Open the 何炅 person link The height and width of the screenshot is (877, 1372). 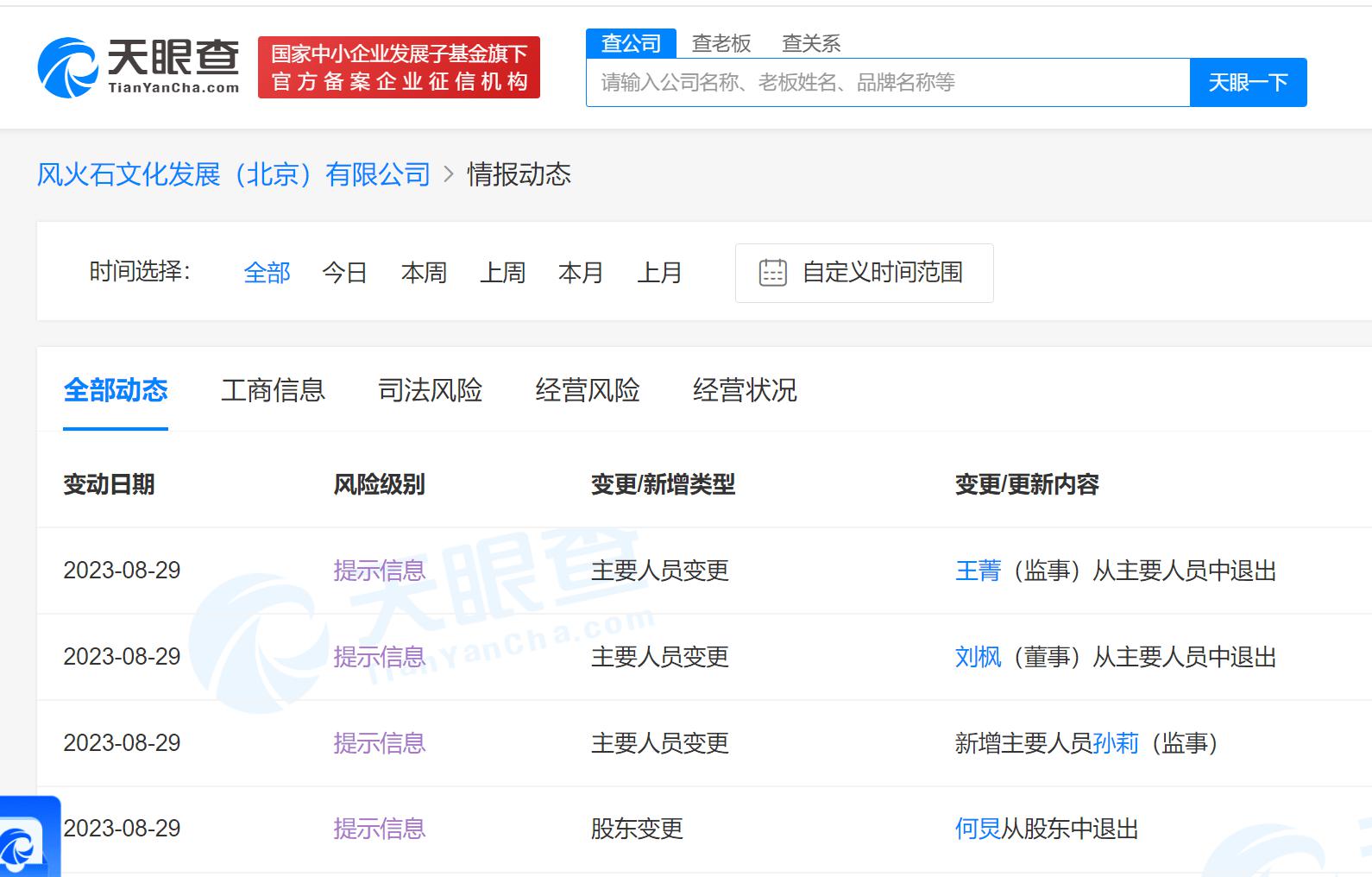[978, 829]
